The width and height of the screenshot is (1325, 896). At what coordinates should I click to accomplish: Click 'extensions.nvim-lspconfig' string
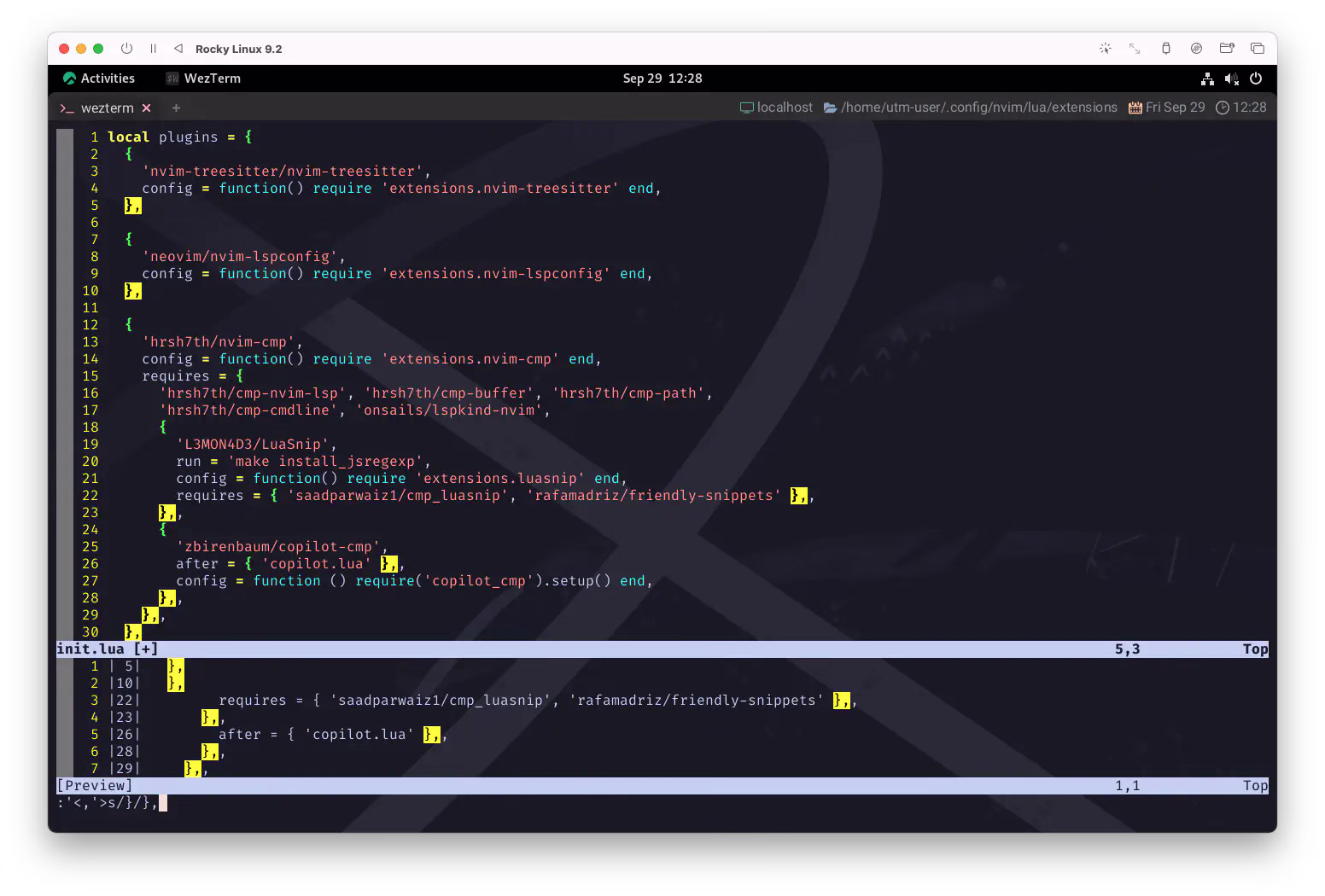[496, 274]
